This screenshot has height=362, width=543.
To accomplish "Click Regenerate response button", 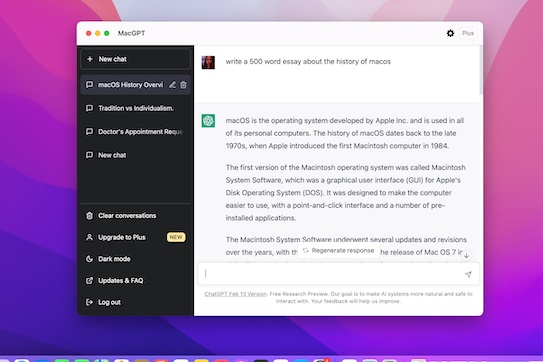I will [x=339, y=250].
